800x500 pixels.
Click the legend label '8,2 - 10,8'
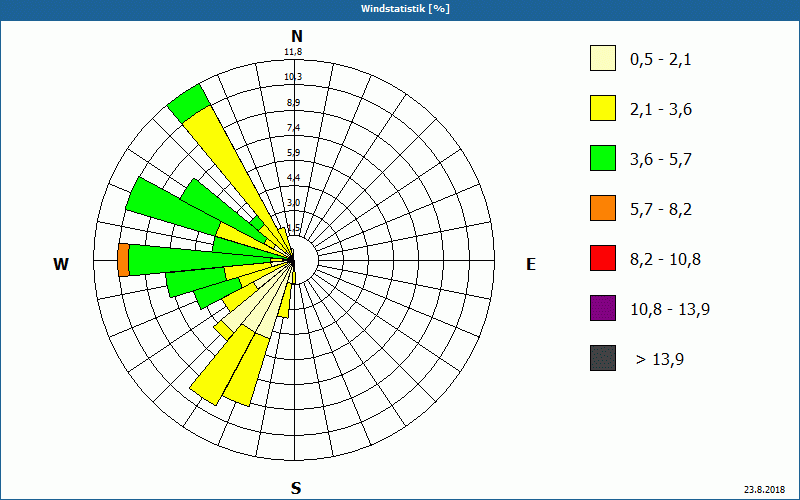pyautogui.click(x=665, y=260)
